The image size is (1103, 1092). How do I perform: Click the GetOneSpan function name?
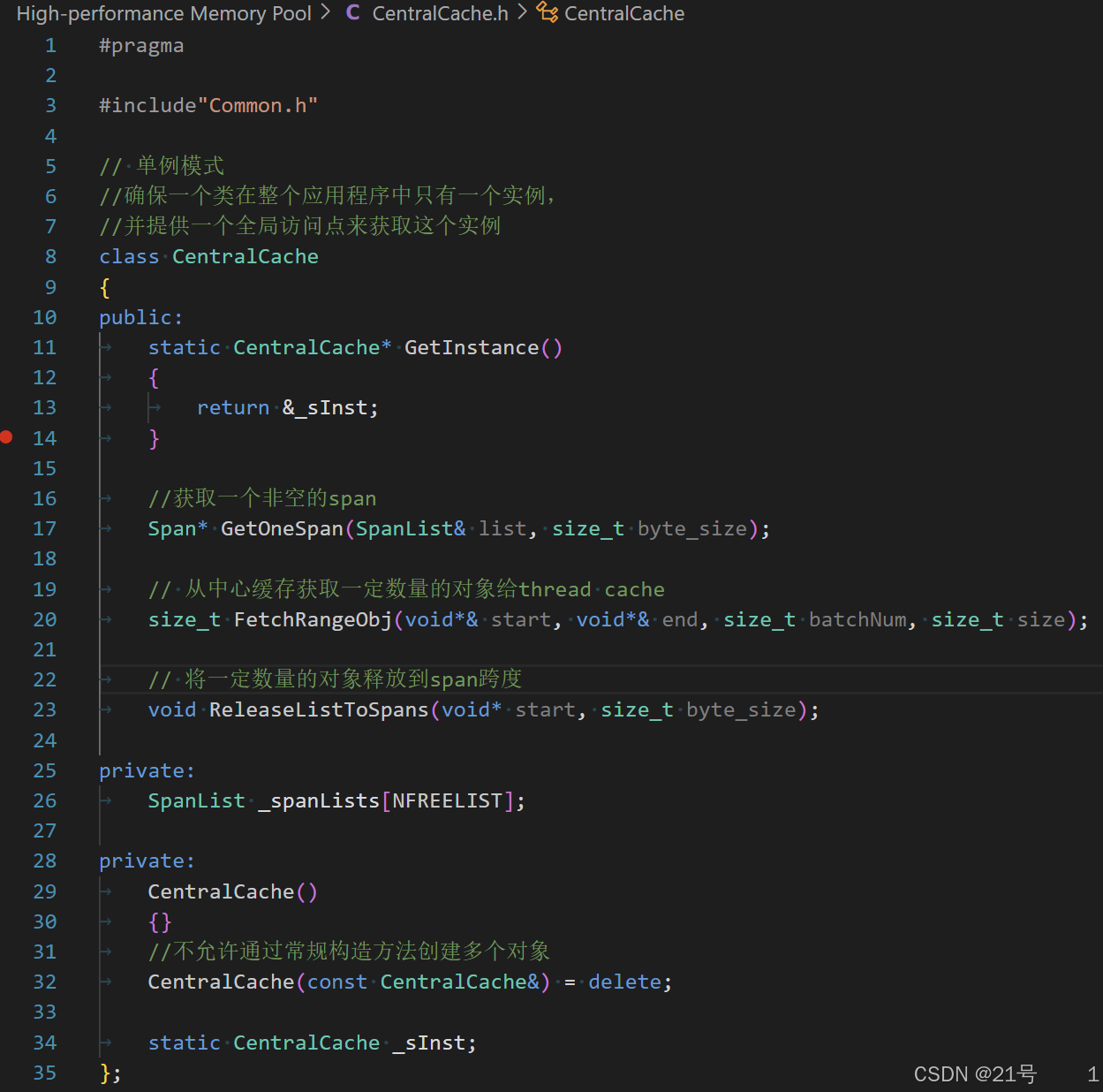click(x=282, y=528)
